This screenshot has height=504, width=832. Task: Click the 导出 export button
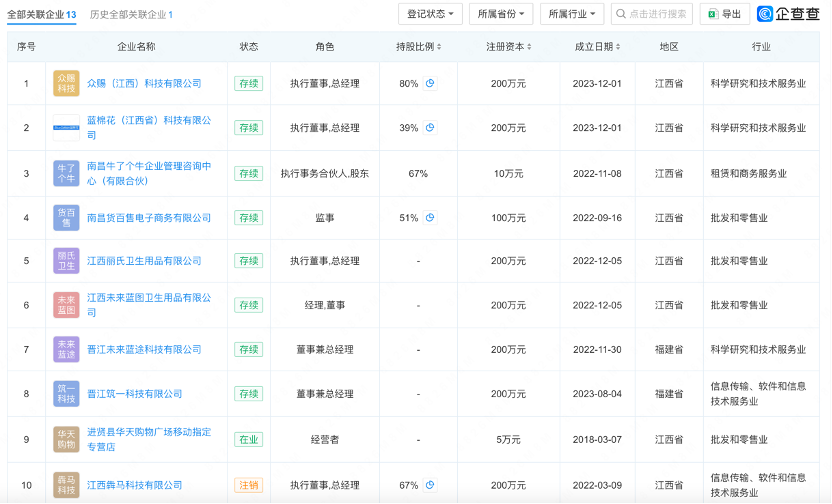[x=725, y=14]
